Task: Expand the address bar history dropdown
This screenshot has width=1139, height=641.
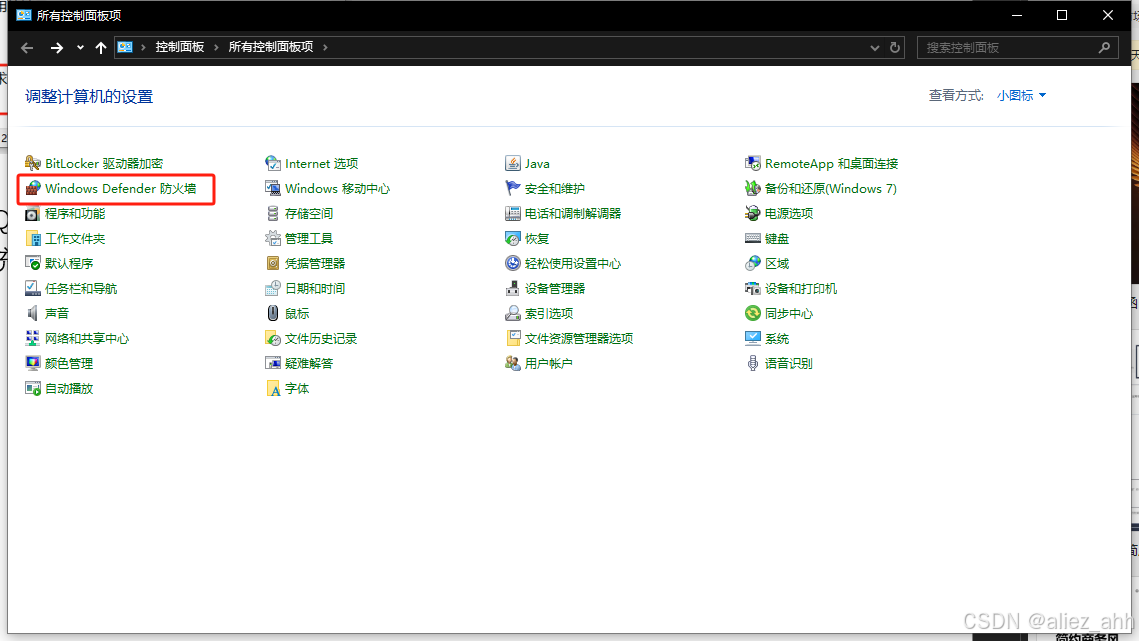Action: pos(875,48)
